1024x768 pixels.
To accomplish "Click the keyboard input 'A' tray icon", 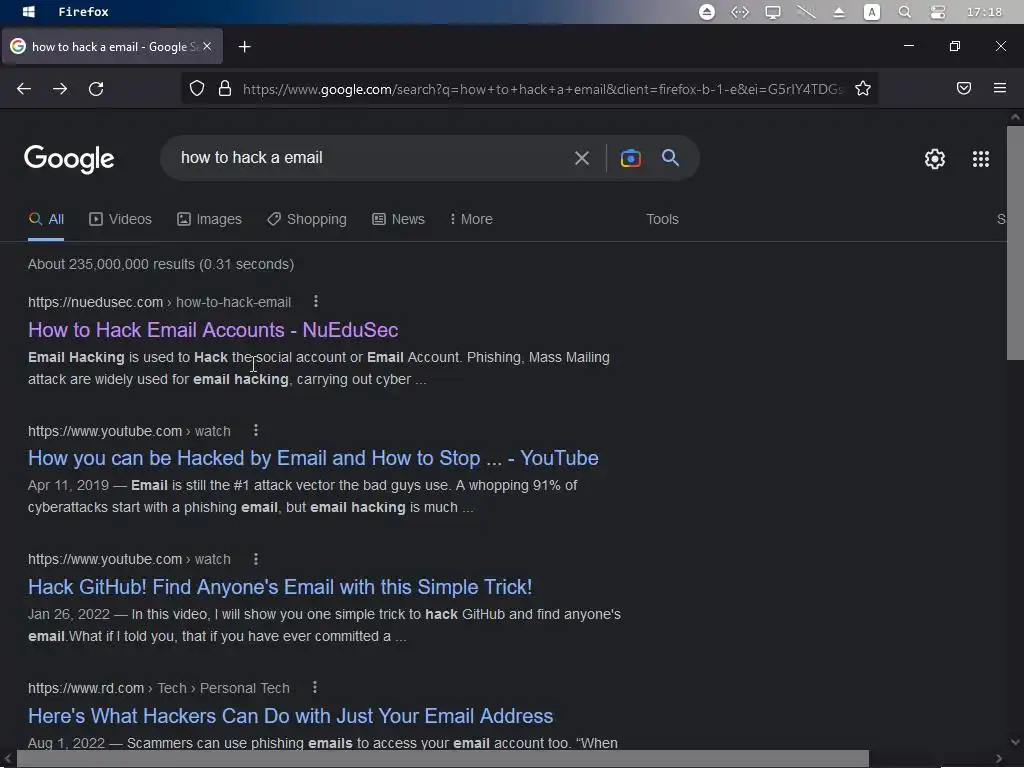I will (x=872, y=12).
